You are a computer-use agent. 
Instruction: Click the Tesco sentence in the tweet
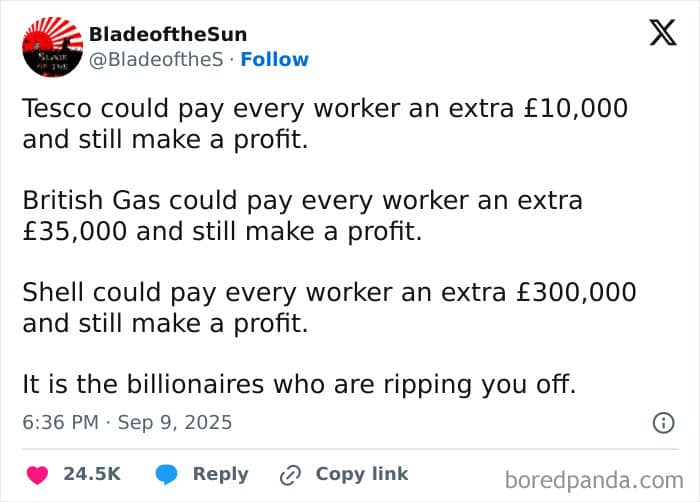point(325,123)
